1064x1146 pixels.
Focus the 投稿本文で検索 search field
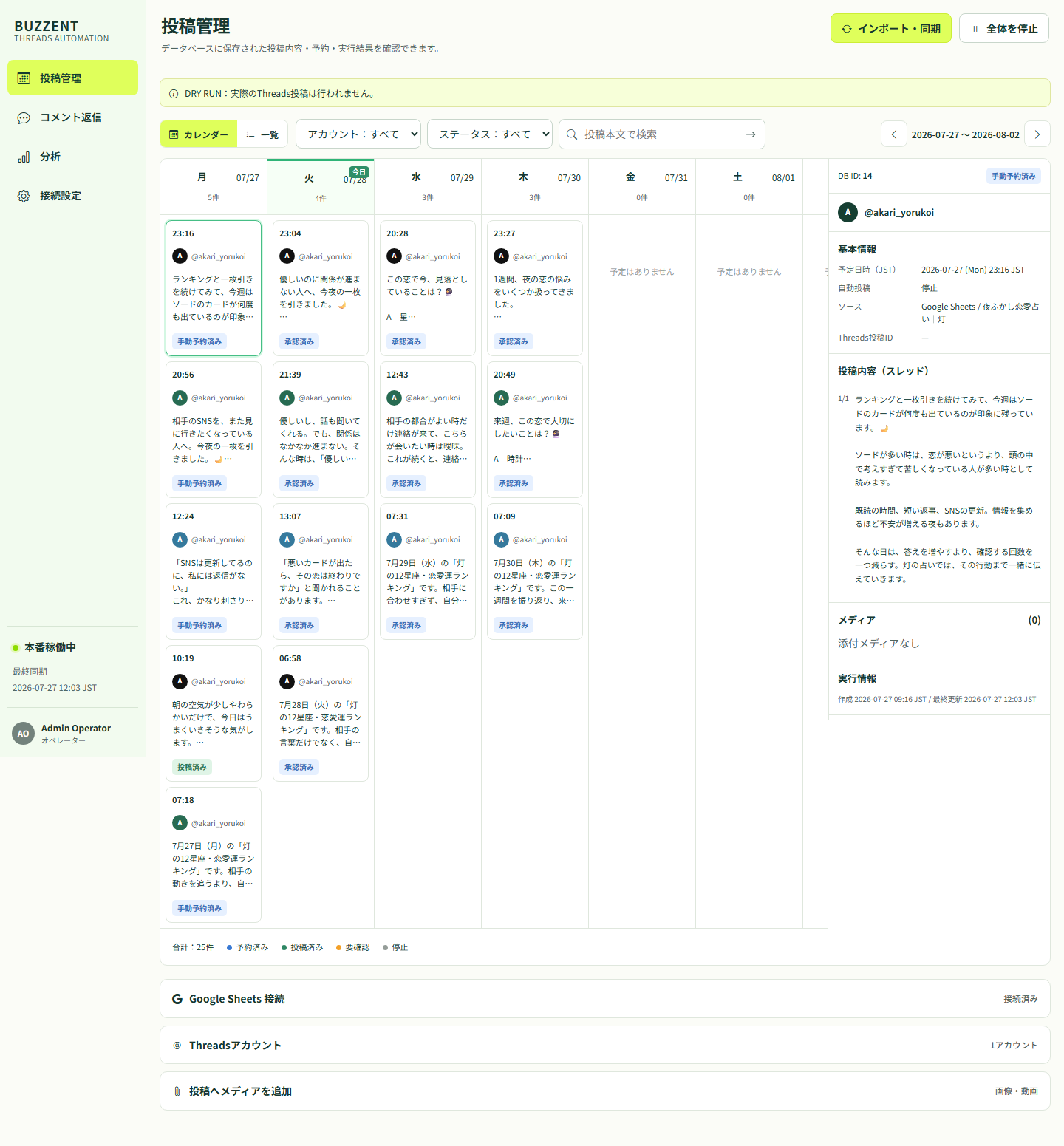[661, 134]
